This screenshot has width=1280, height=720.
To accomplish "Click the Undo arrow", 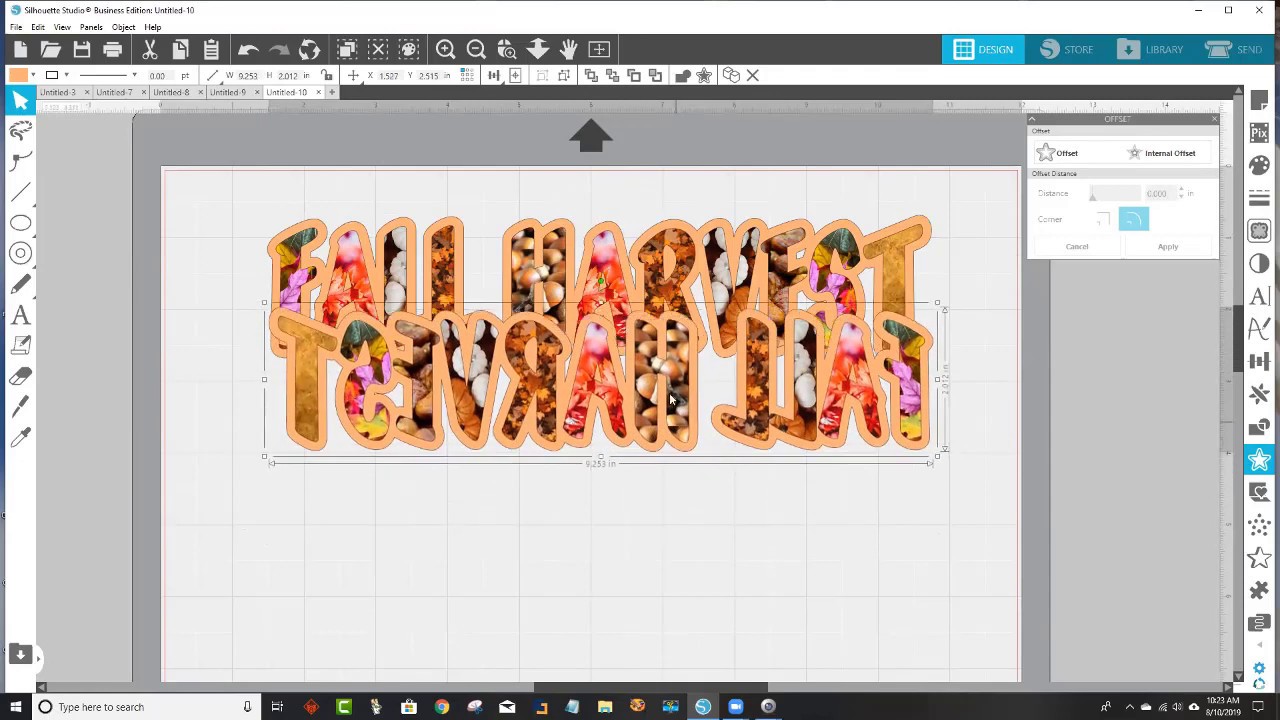I will [248, 49].
